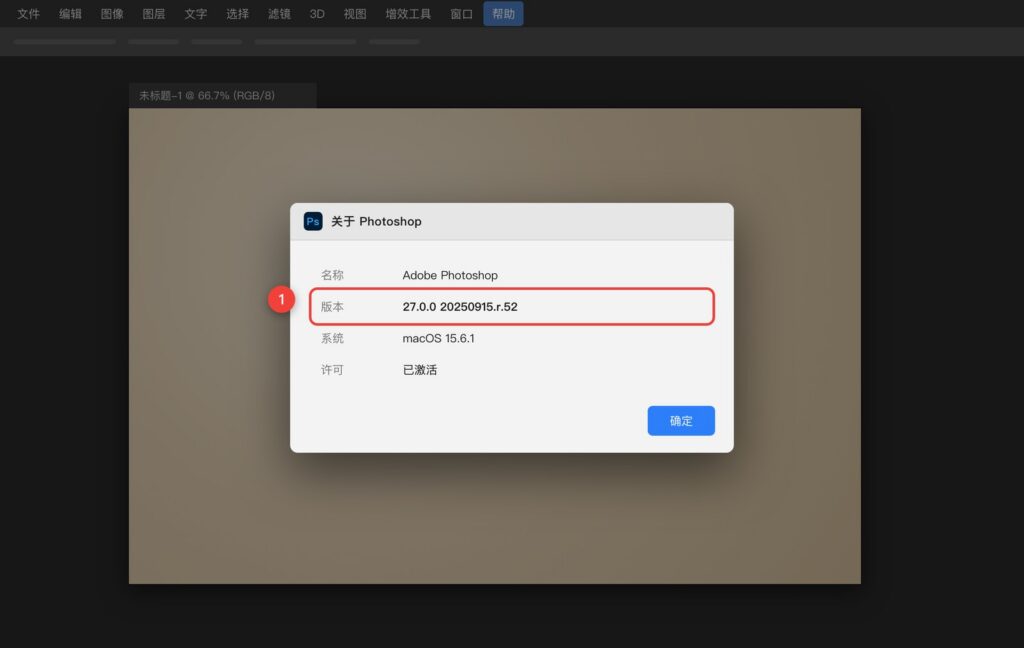Click the highlighted 帮助 menu

pos(503,14)
